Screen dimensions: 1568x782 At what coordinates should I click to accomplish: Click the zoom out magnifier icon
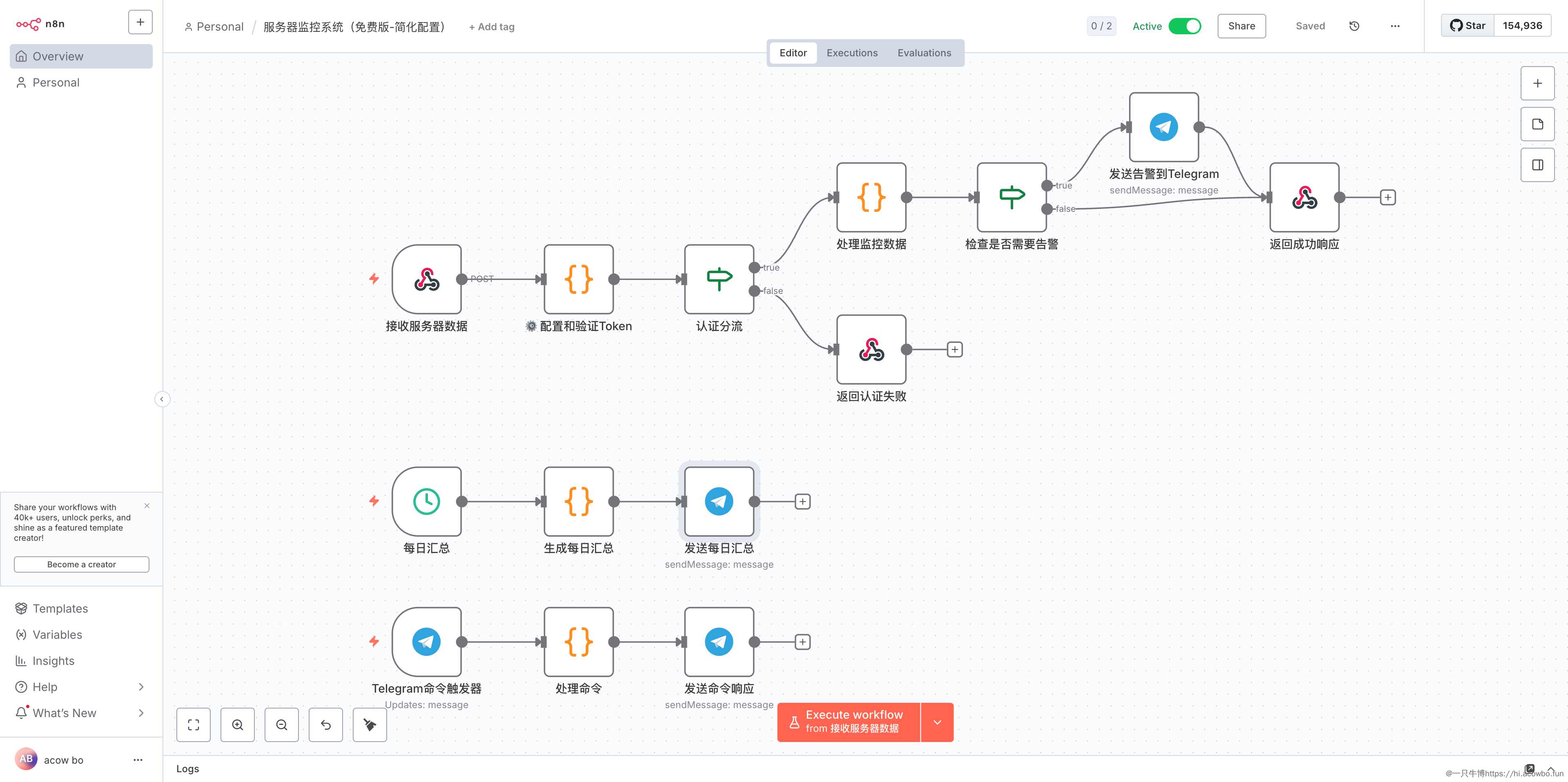pyautogui.click(x=281, y=725)
